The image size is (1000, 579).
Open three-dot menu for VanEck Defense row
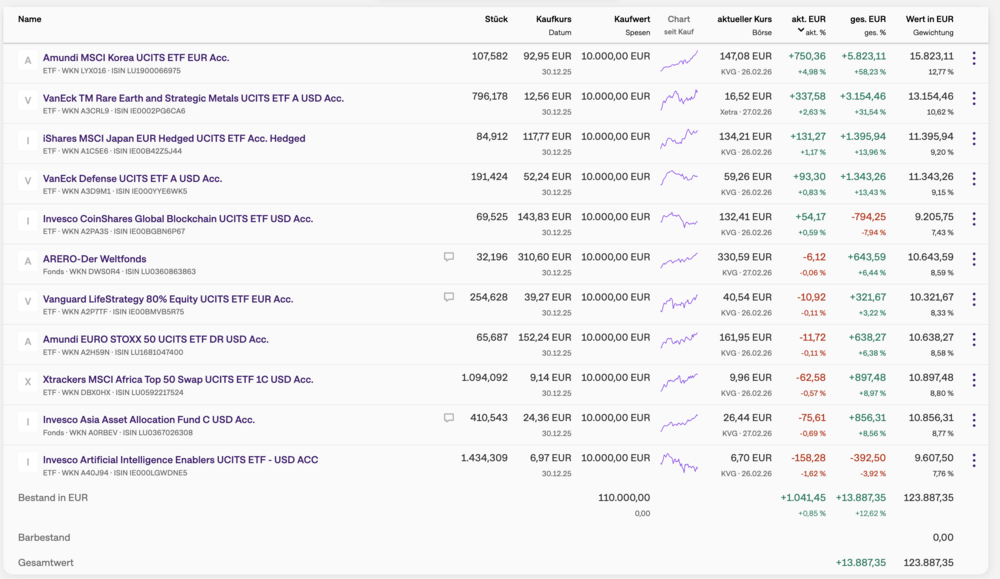click(973, 179)
